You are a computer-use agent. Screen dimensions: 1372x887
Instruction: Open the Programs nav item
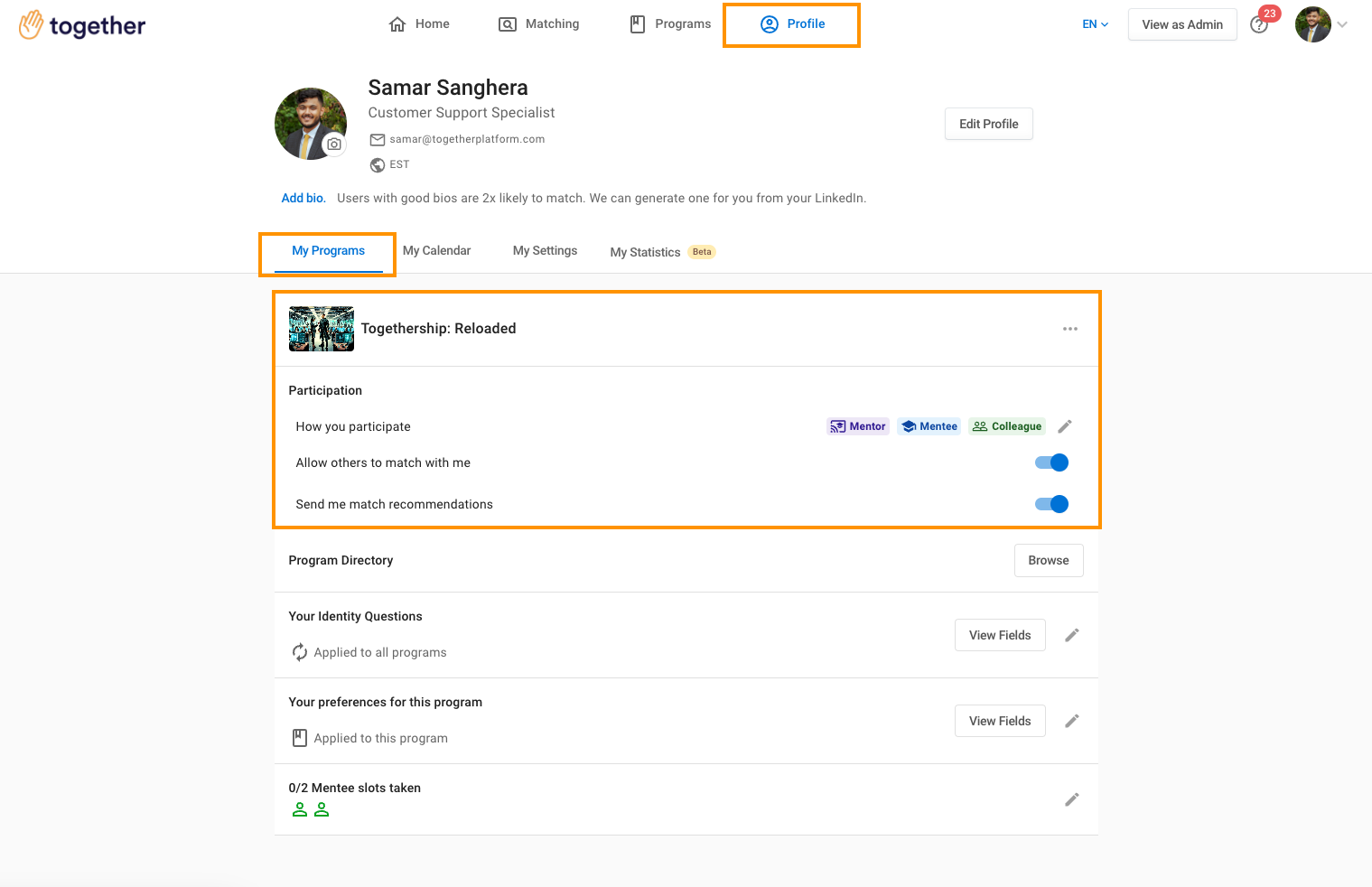click(670, 24)
